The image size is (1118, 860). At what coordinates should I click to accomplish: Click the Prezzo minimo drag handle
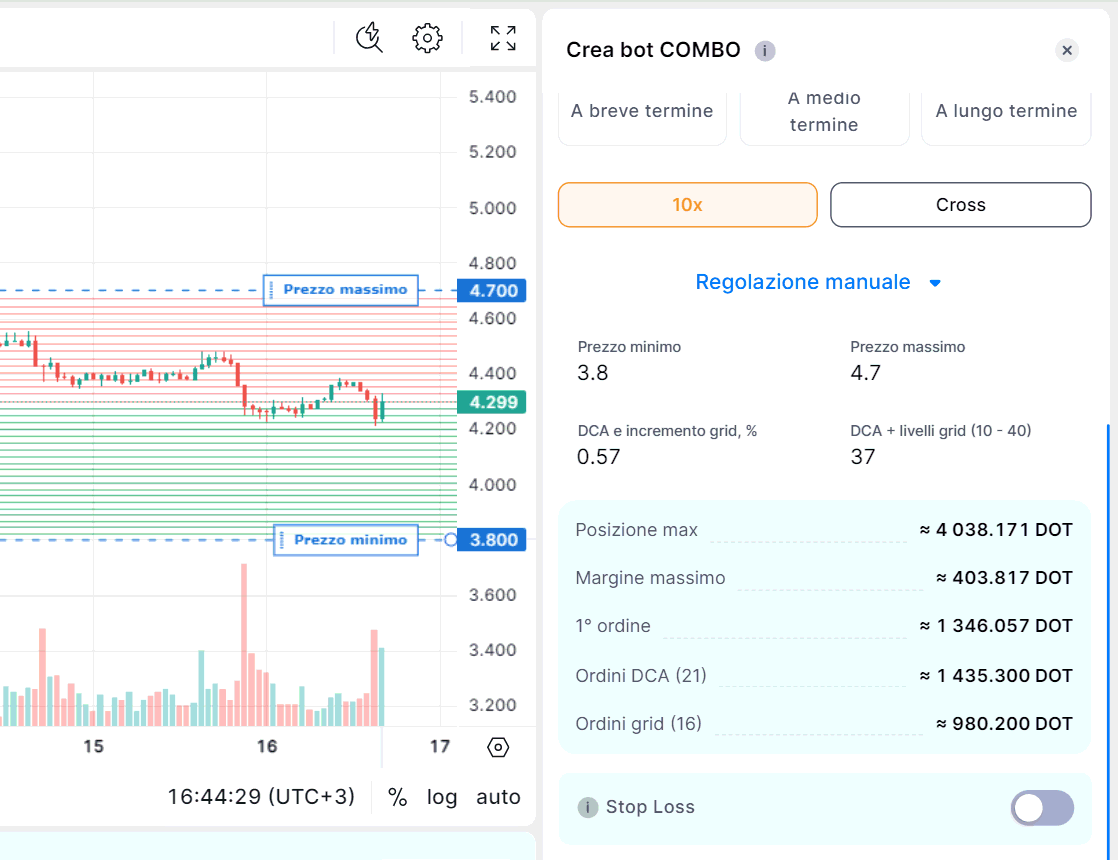283,540
